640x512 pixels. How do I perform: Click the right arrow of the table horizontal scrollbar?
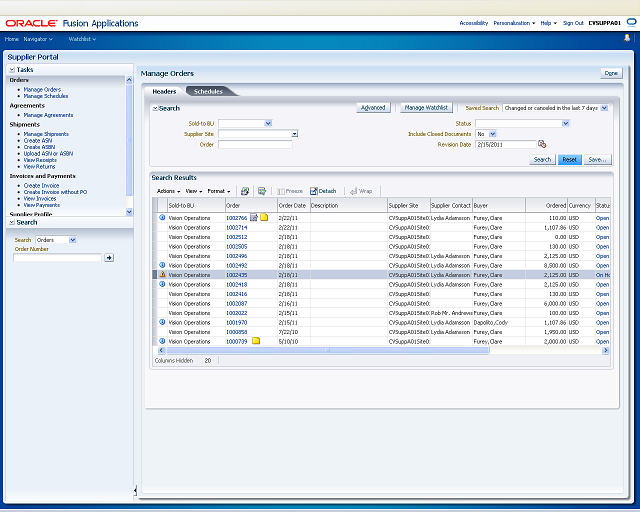pos(606,350)
